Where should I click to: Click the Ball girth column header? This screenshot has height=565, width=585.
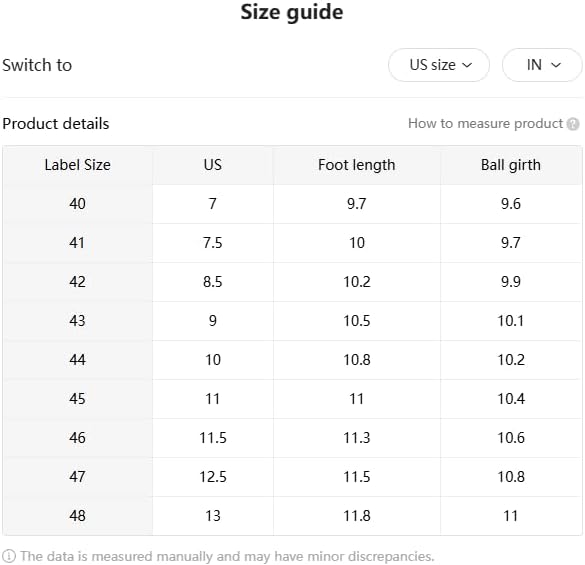[x=511, y=165]
